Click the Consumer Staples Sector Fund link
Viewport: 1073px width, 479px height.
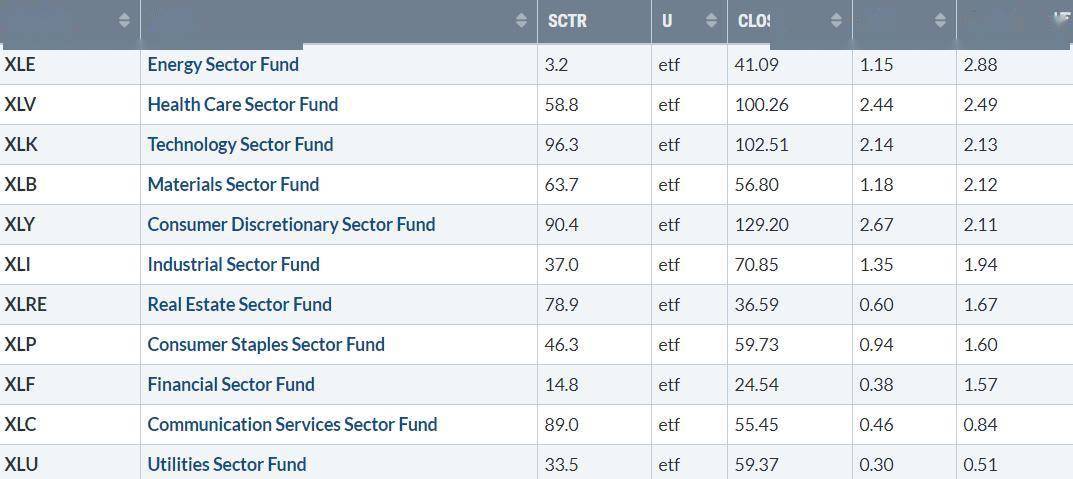point(266,344)
